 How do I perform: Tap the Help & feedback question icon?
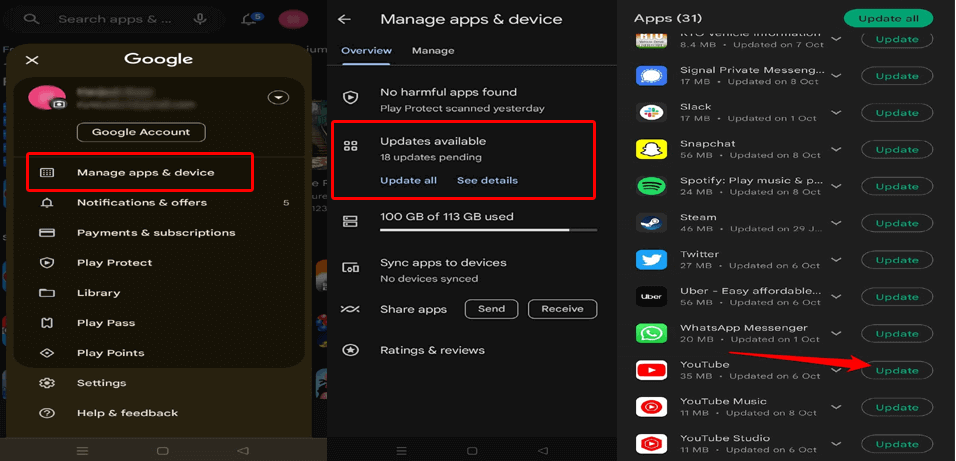tap(47, 413)
